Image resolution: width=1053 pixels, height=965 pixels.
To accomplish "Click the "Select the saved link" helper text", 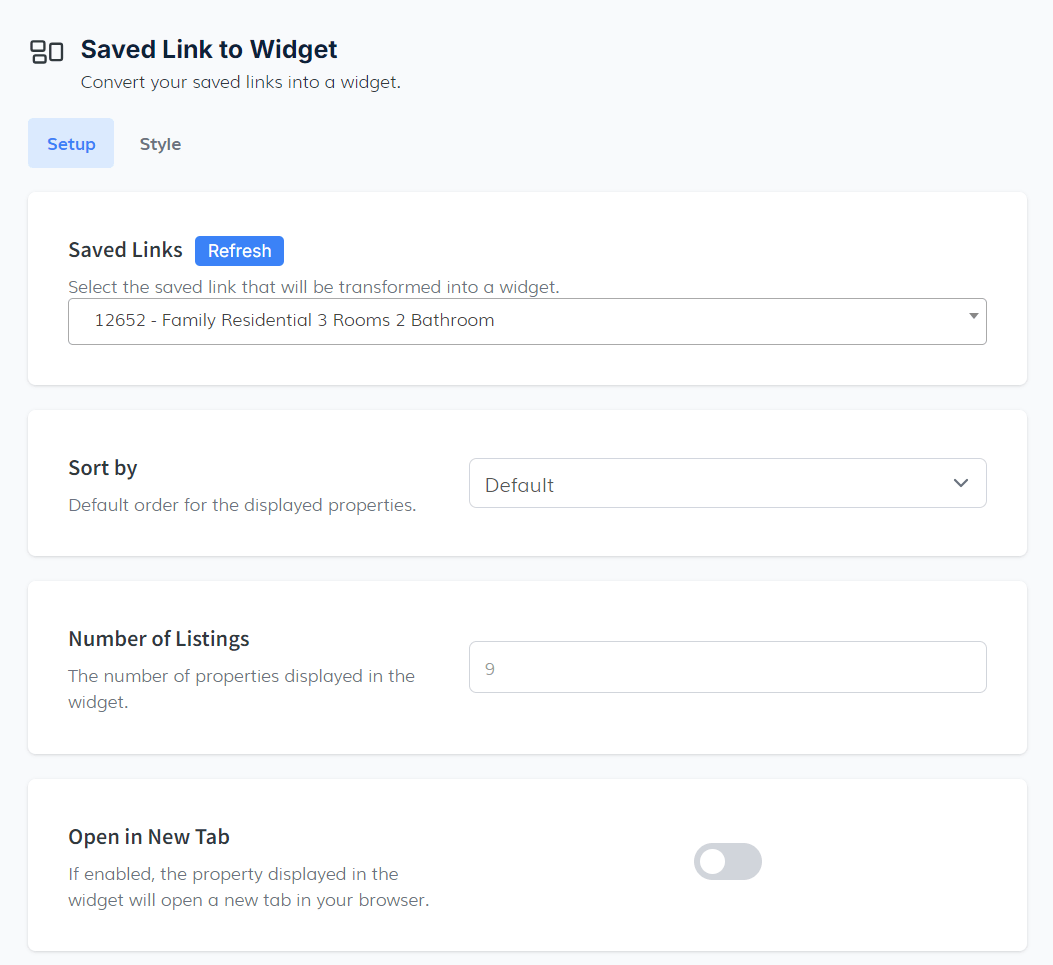I will (x=313, y=287).
